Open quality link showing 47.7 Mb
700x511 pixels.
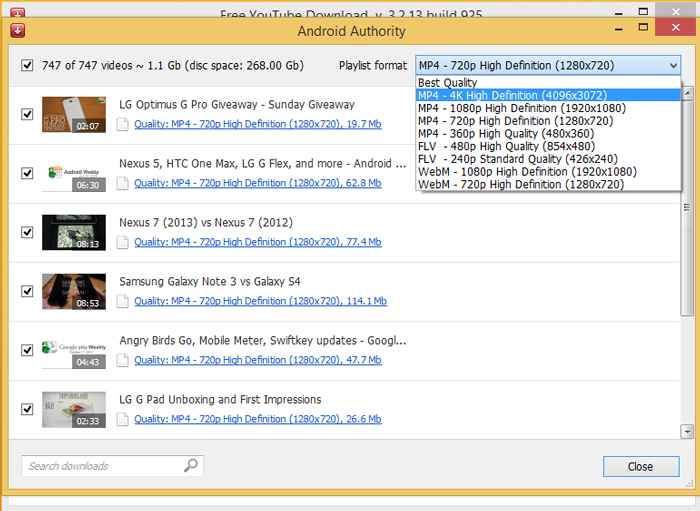tap(258, 360)
